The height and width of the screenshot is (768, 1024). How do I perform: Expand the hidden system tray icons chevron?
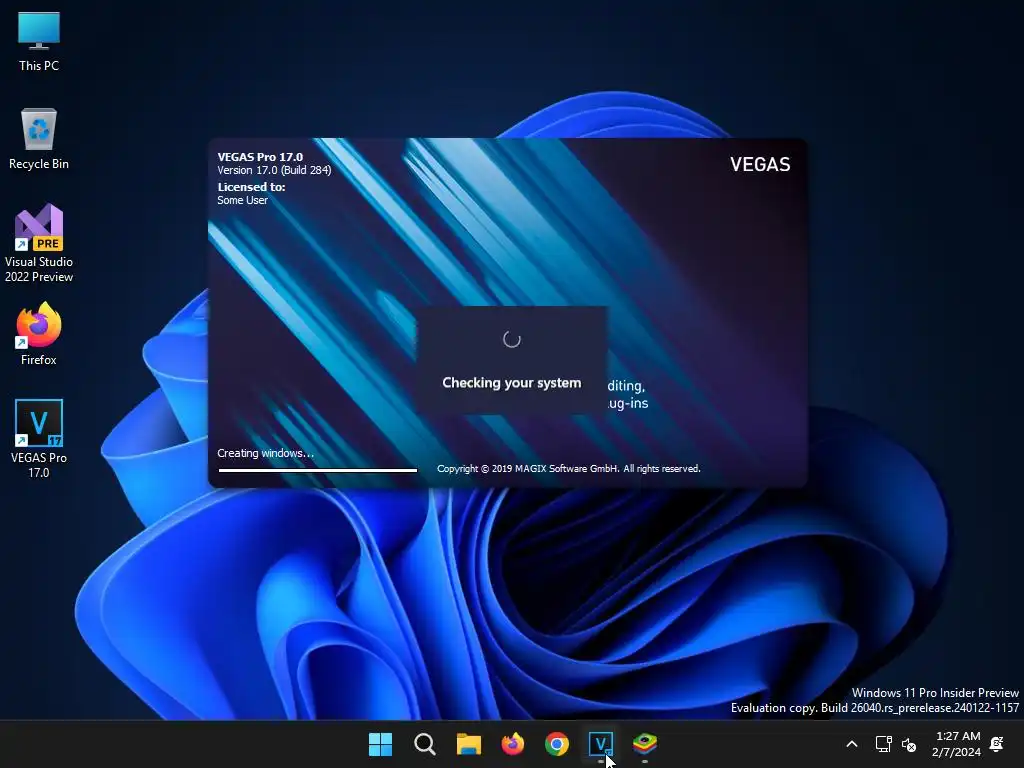pos(852,744)
